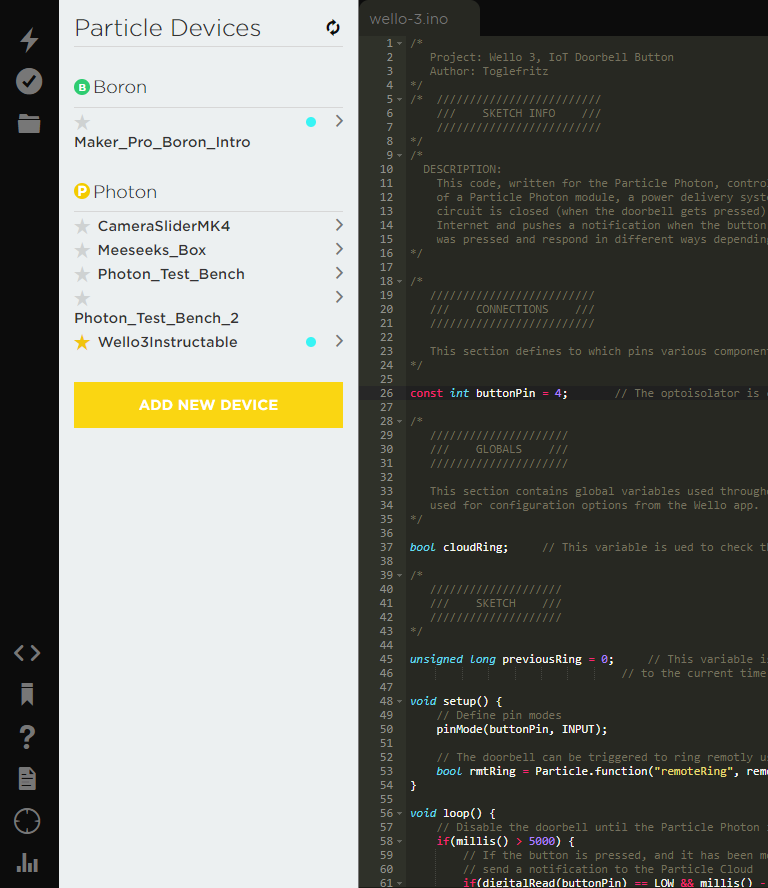Image resolution: width=768 pixels, height=888 pixels.
Task: Fold the loop() function at line 56
Action: [400, 814]
